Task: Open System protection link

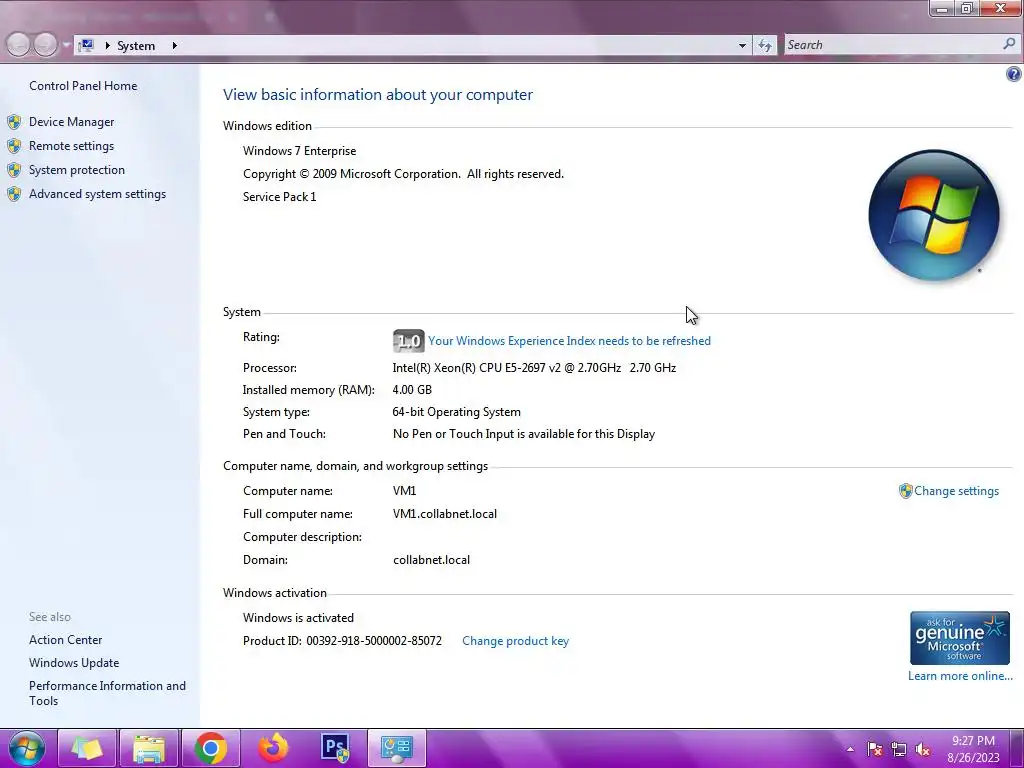Action: tap(76, 170)
